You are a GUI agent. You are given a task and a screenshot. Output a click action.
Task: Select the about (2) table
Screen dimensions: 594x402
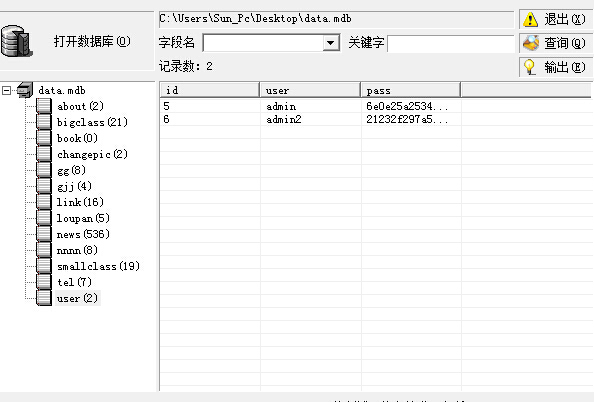80,106
